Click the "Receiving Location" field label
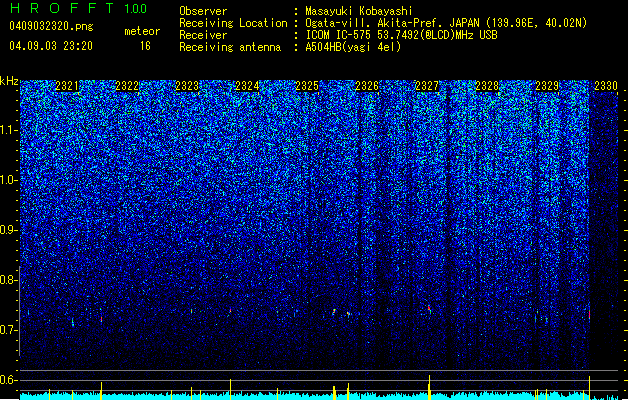 233,23
